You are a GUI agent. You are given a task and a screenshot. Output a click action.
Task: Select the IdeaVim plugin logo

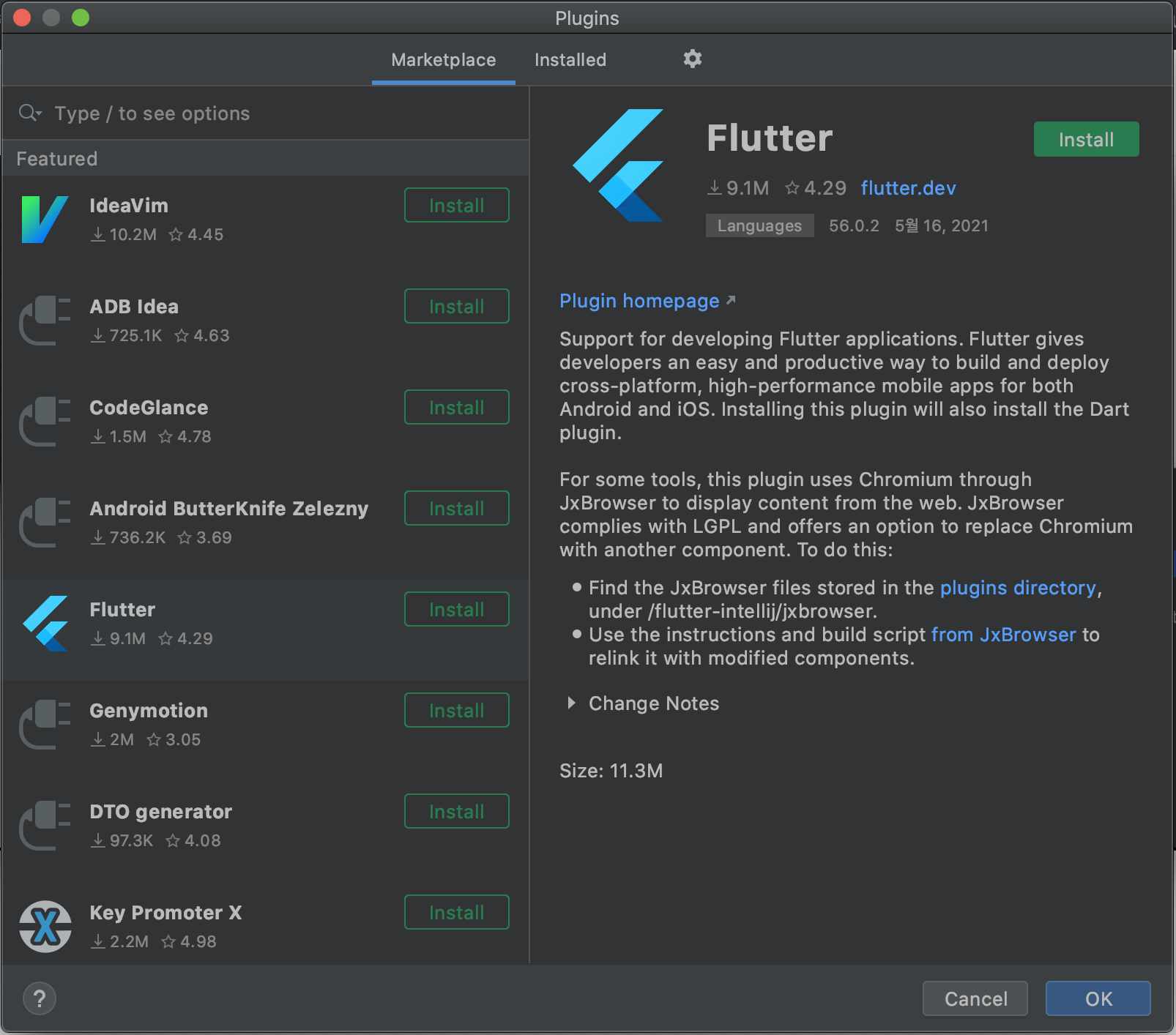pyautogui.click(x=45, y=220)
